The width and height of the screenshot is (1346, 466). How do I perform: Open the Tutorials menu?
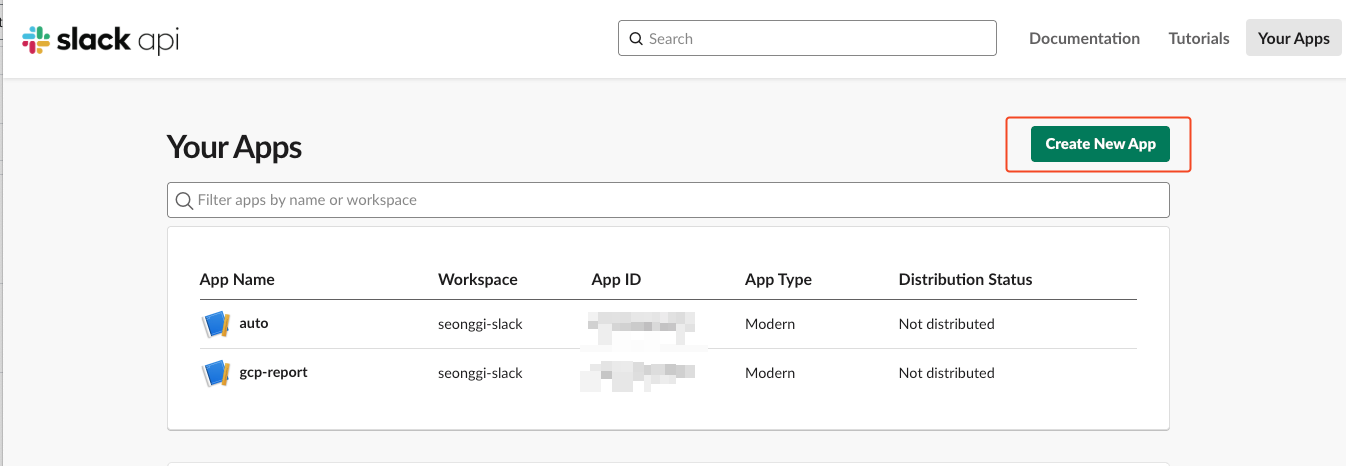point(1199,38)
